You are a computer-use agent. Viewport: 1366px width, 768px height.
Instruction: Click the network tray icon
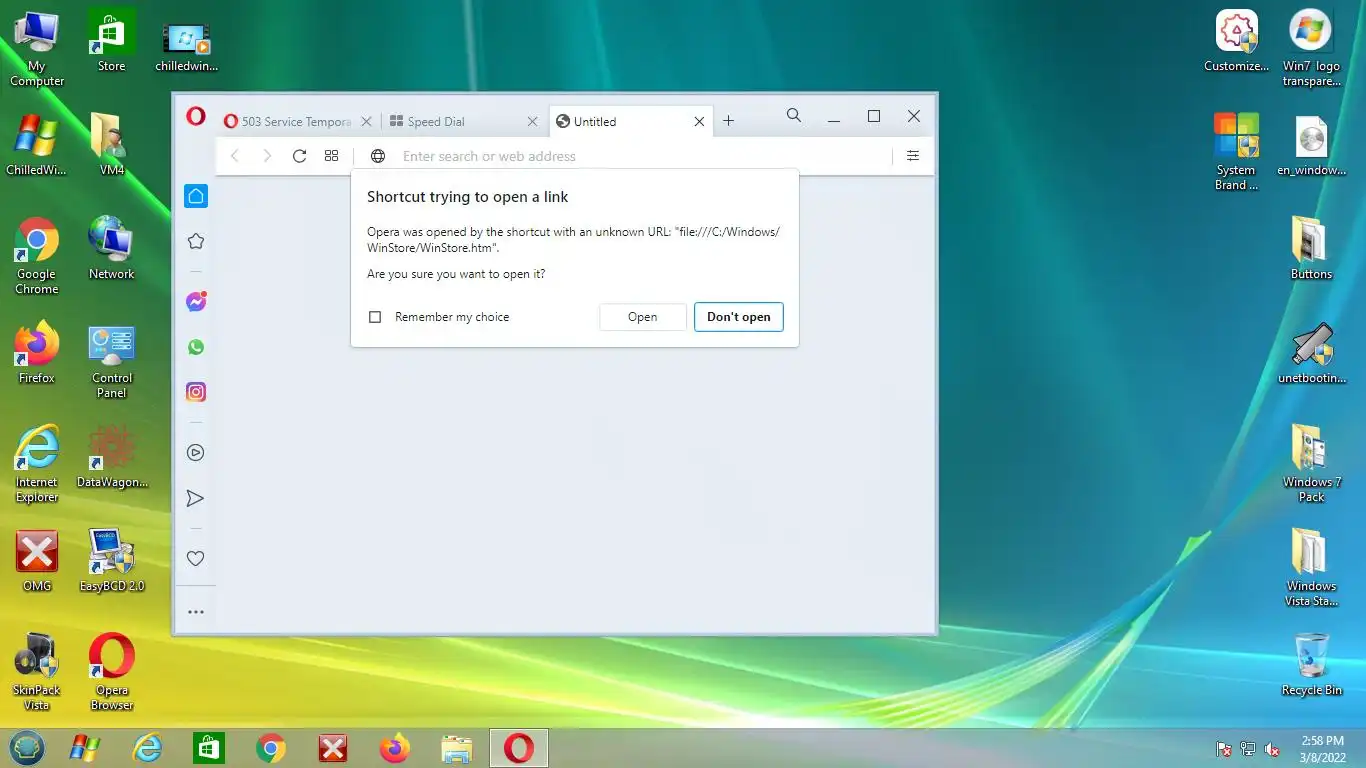coord(1248,749)
